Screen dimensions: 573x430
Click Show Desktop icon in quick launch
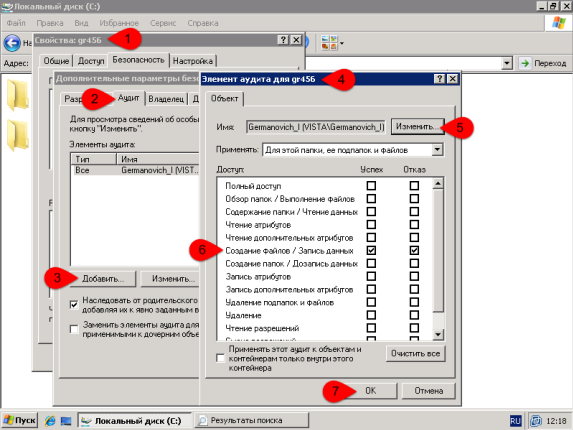pos(66,421)
